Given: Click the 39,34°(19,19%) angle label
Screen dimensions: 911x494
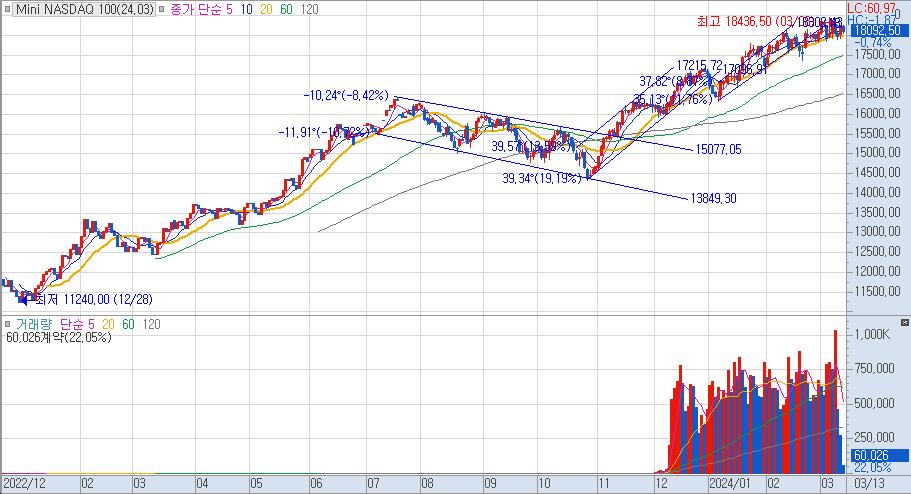Looking at the screenshot, I should coord(541,178).
